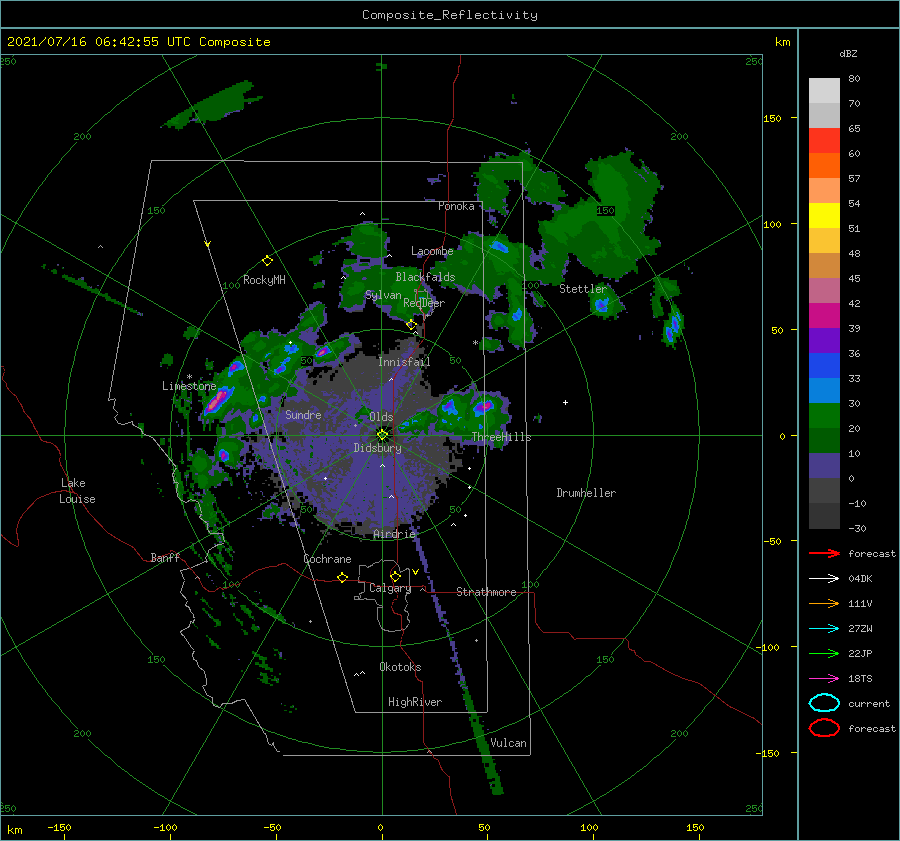Screen dimensions: 900x841
Task: Select the white 04DK arrow legend entry
Action: 824,579
